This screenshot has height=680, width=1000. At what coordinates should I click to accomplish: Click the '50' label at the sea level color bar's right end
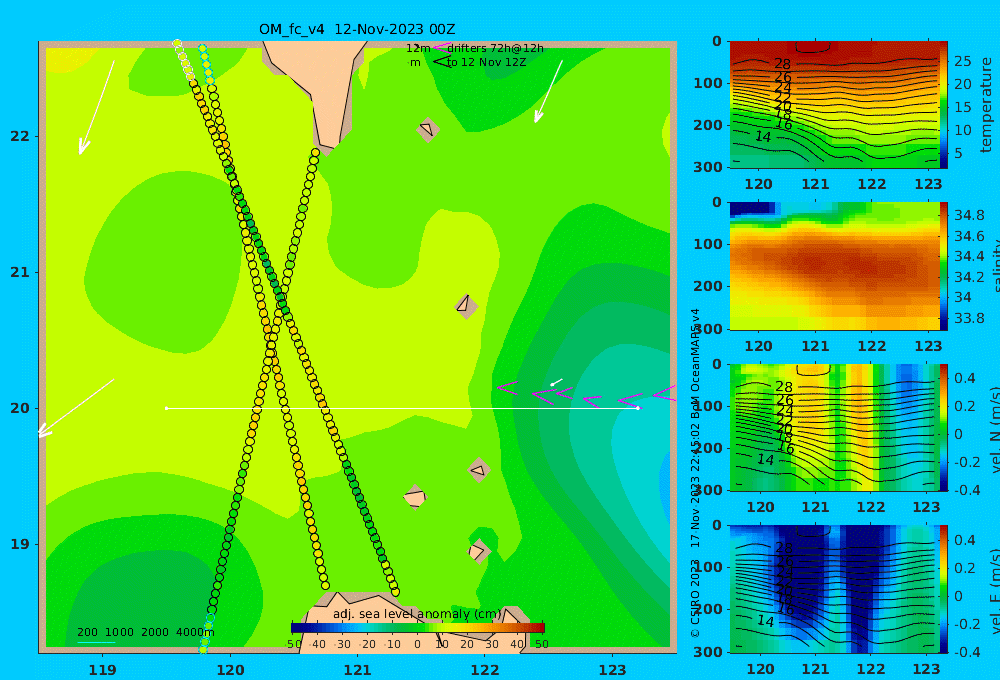point(541,644)
